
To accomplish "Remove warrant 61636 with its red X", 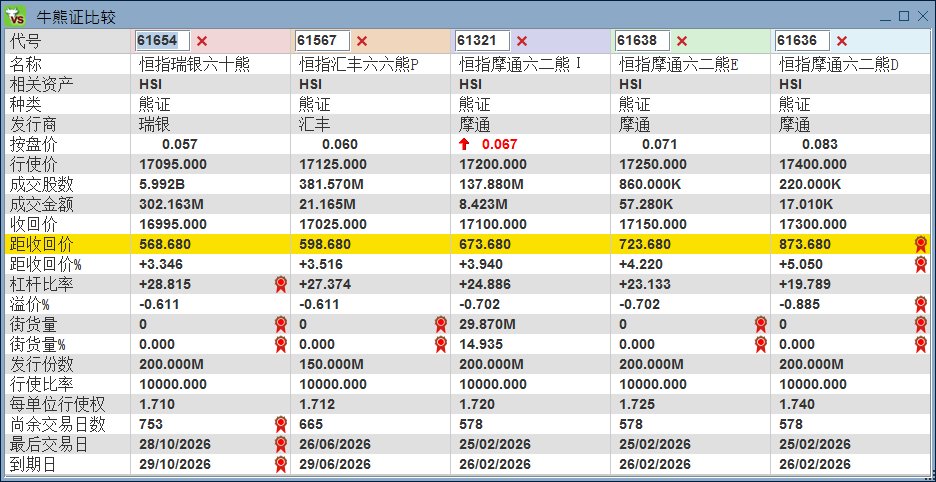I will tap(842, 41).
